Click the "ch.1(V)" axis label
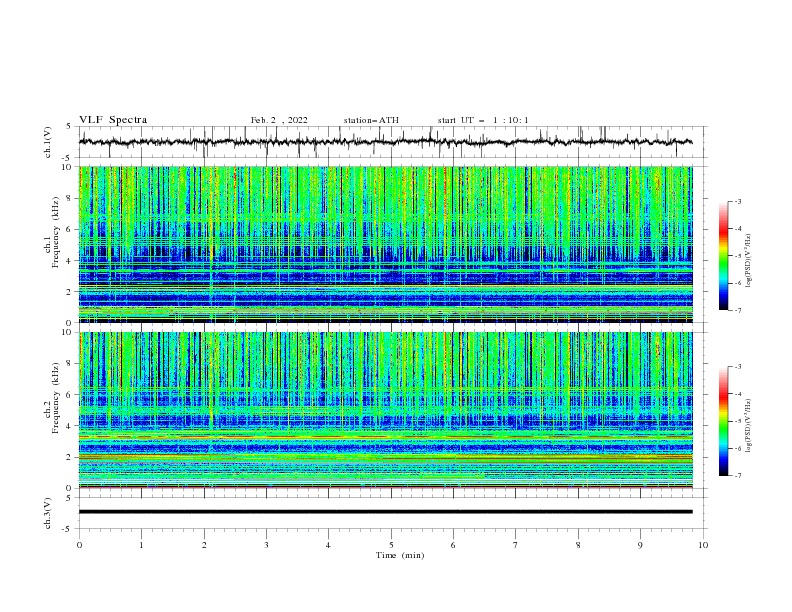 pos(47,142)
